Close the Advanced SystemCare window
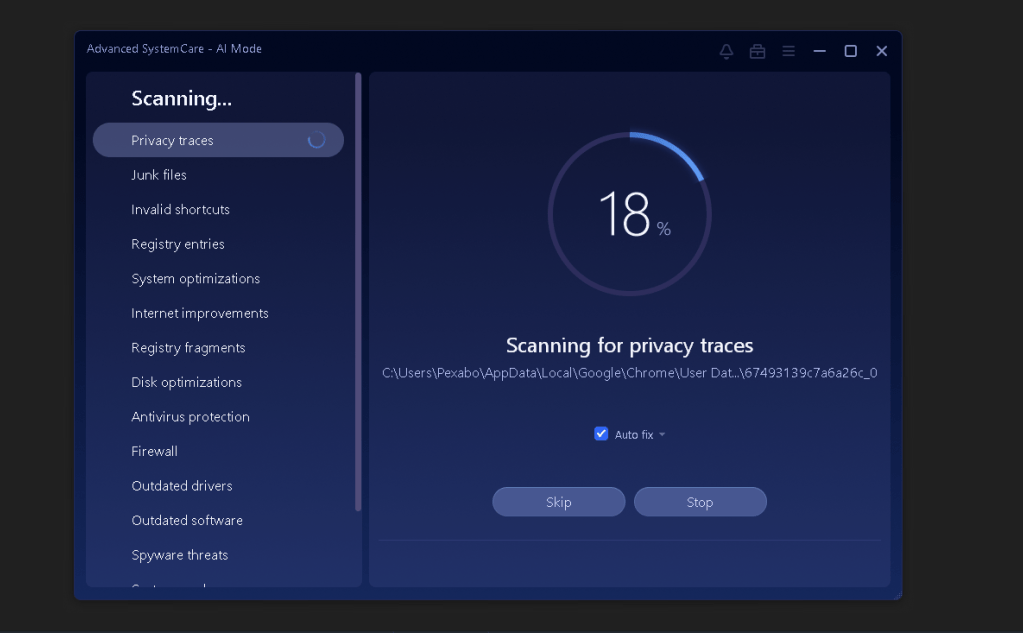The height and width of the screenshot is (633, 1023). 881,51
